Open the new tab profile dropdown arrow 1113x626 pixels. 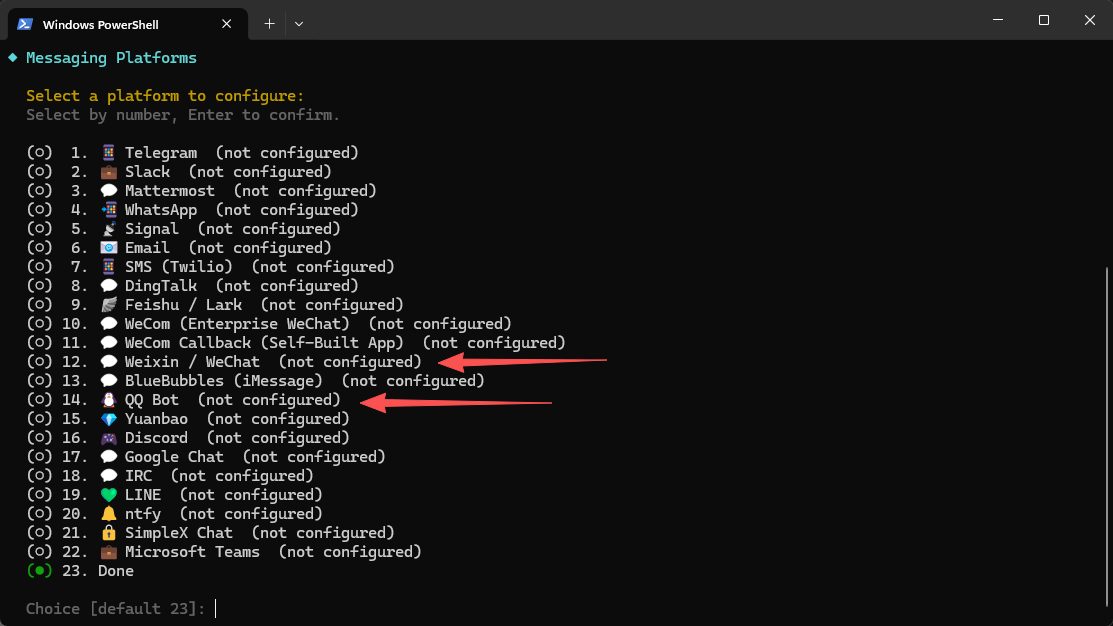click(299, 24)
